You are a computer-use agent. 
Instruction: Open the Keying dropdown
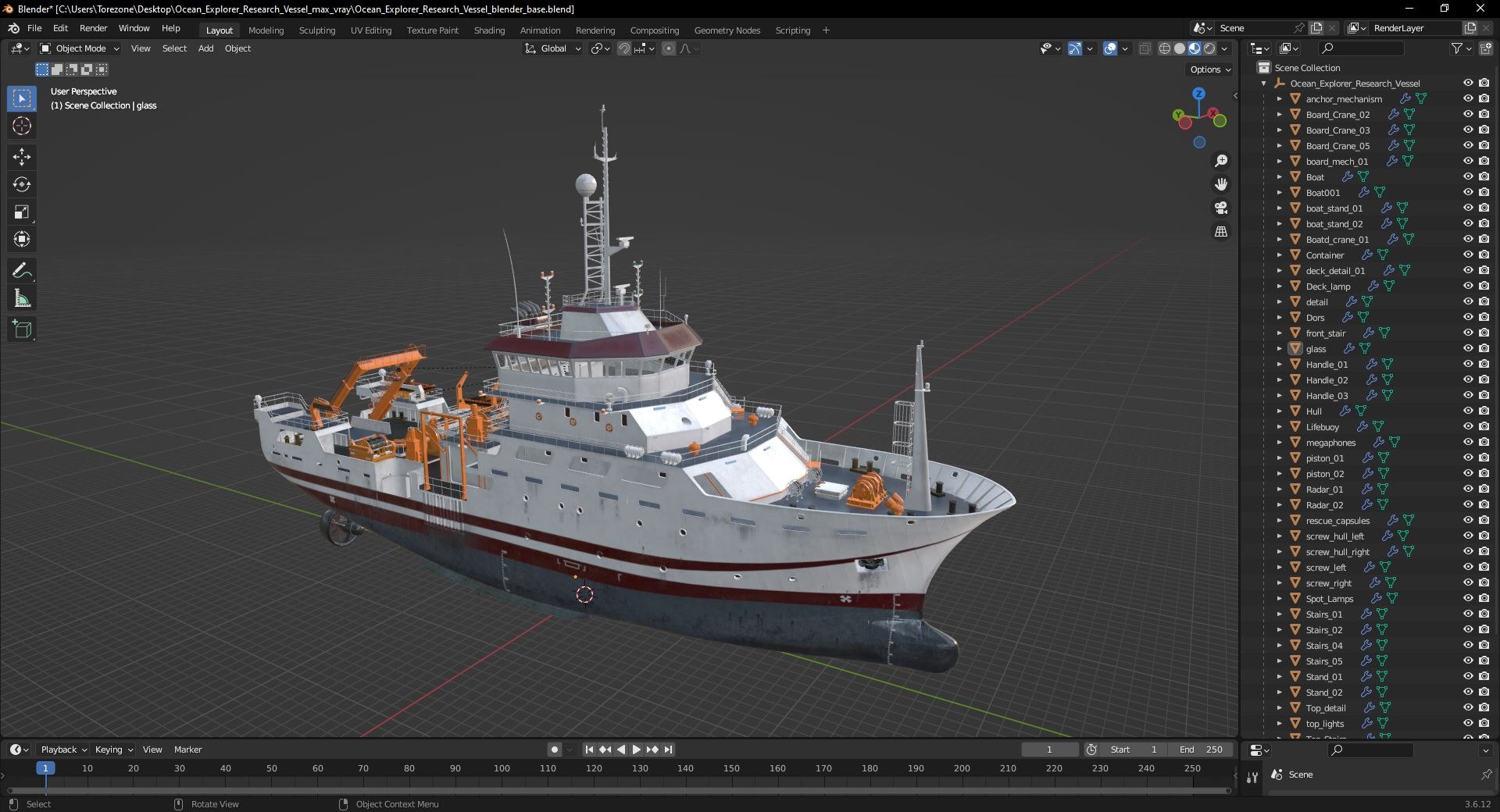[114, 750]
